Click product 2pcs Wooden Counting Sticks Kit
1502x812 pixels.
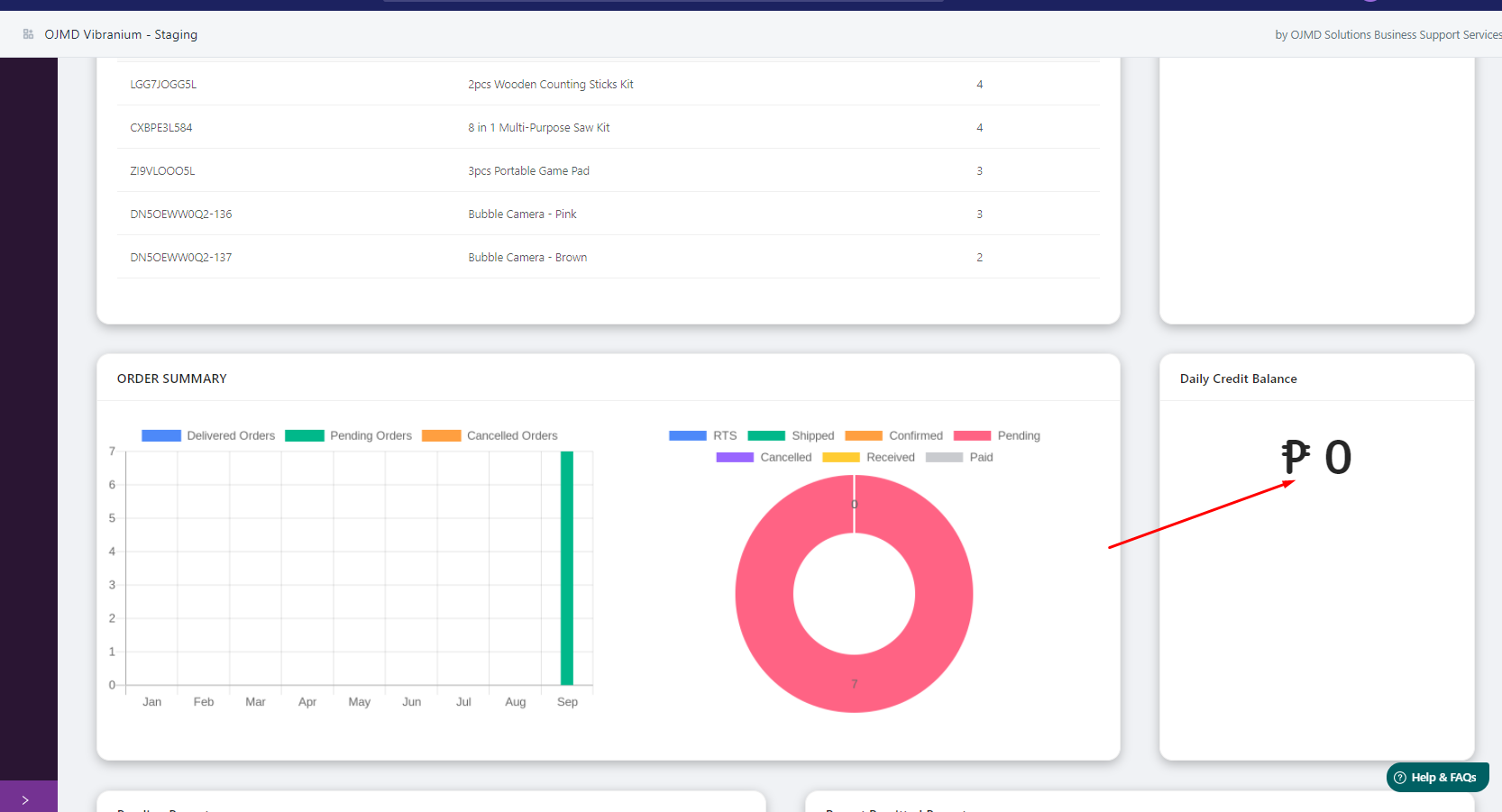click(x=551, y=84)
